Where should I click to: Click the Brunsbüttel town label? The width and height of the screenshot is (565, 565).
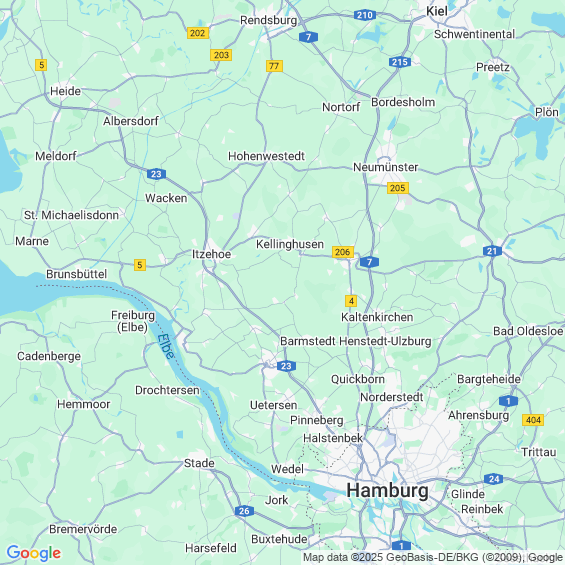(77, 274)
